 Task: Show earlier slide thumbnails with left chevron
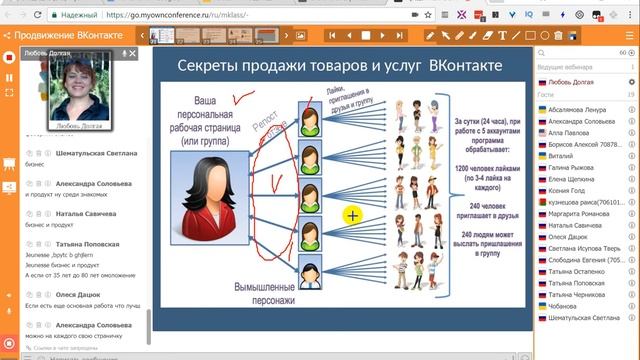tap(142, 36)
